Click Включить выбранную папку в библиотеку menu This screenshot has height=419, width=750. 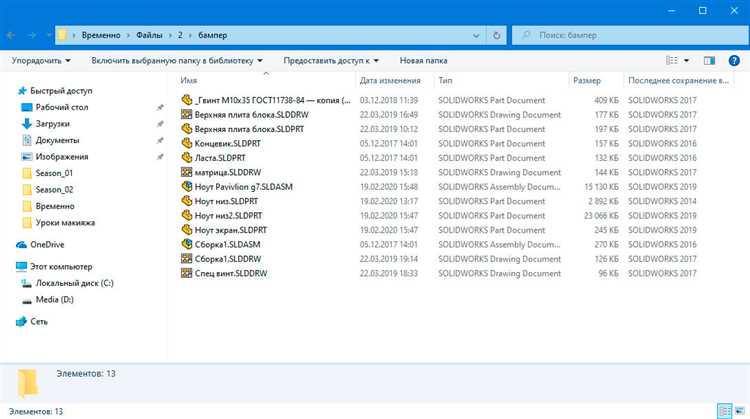(x=177, y=61)
